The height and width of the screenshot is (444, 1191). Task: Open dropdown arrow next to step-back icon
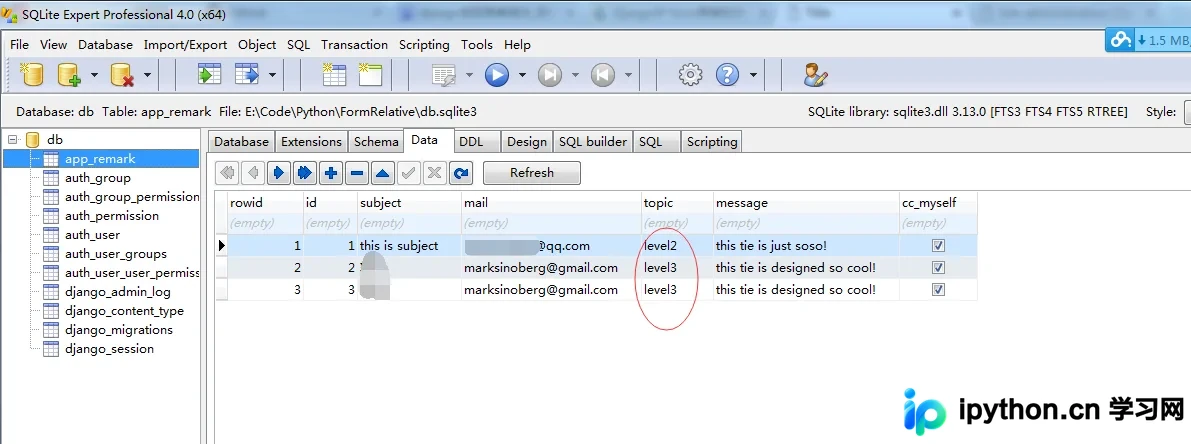click(x=628, y=74)
